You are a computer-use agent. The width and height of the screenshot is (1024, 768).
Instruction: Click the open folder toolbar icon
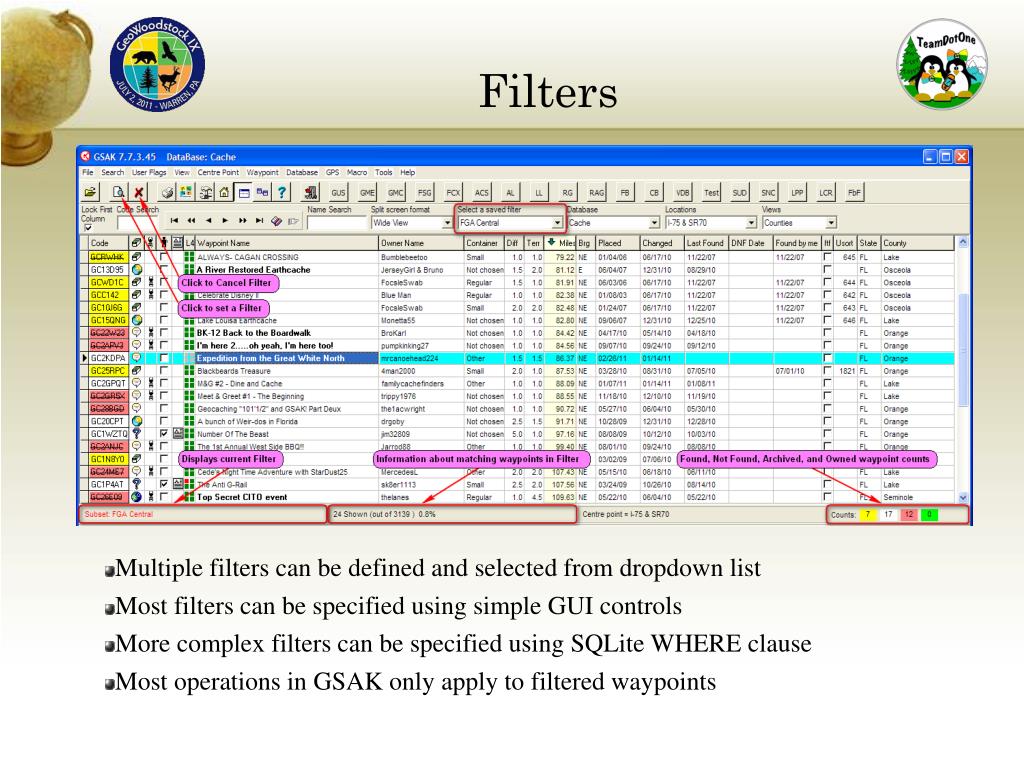(x=90, y=192)
